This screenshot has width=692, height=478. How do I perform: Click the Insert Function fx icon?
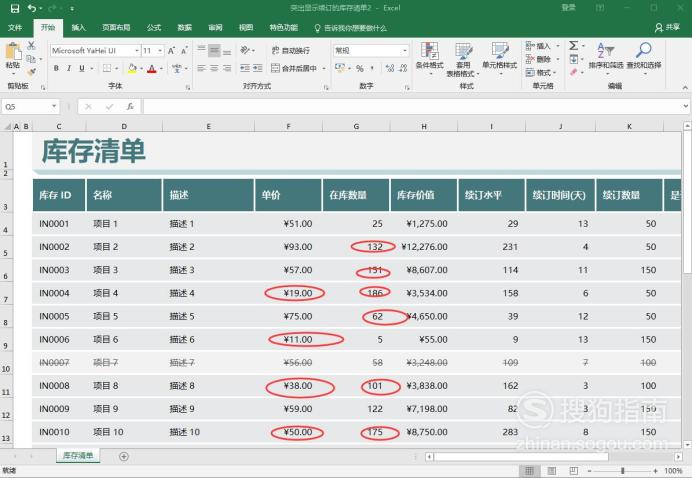[x=130, y=106]
